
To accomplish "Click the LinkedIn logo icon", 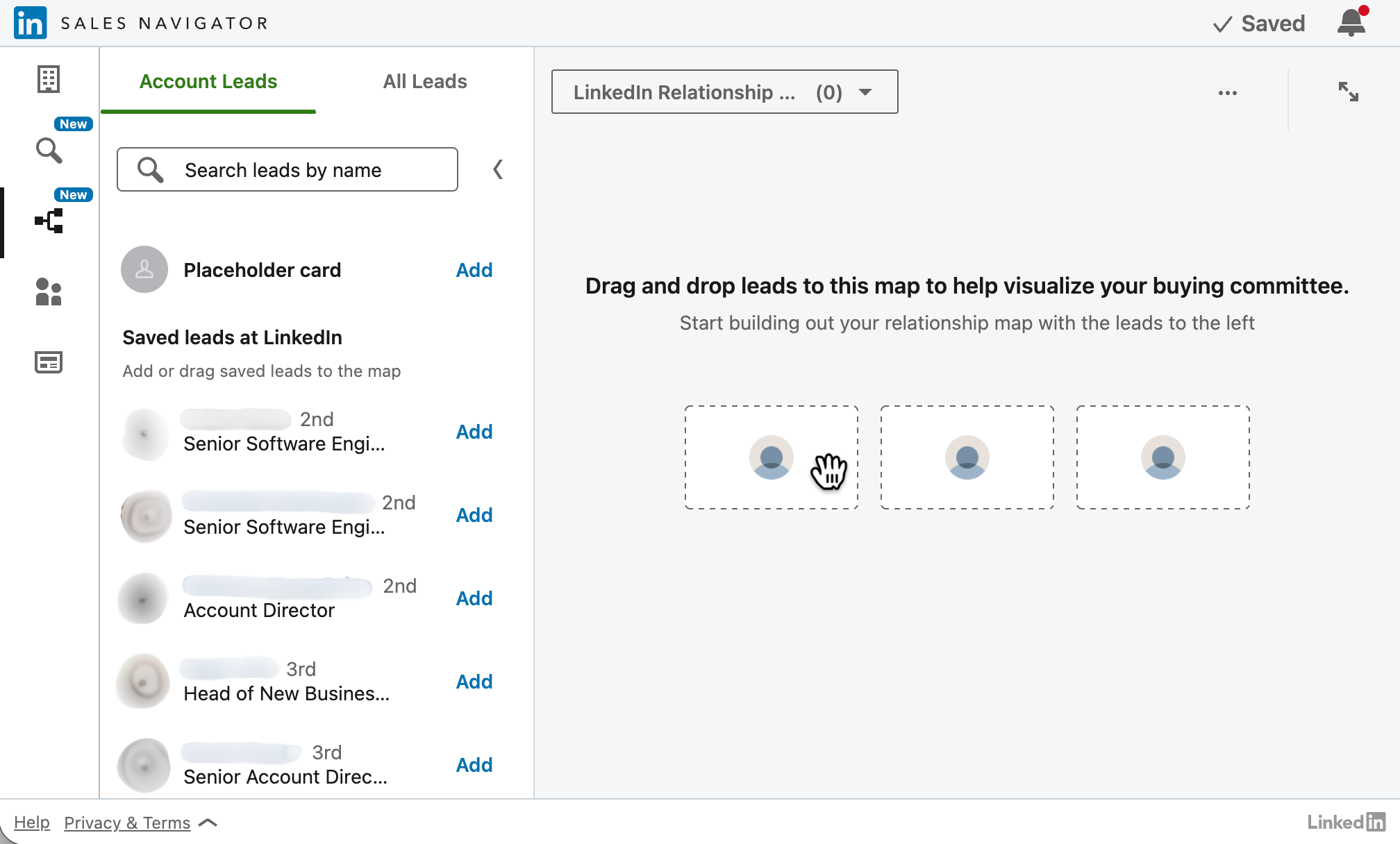I will click(30, 23).
